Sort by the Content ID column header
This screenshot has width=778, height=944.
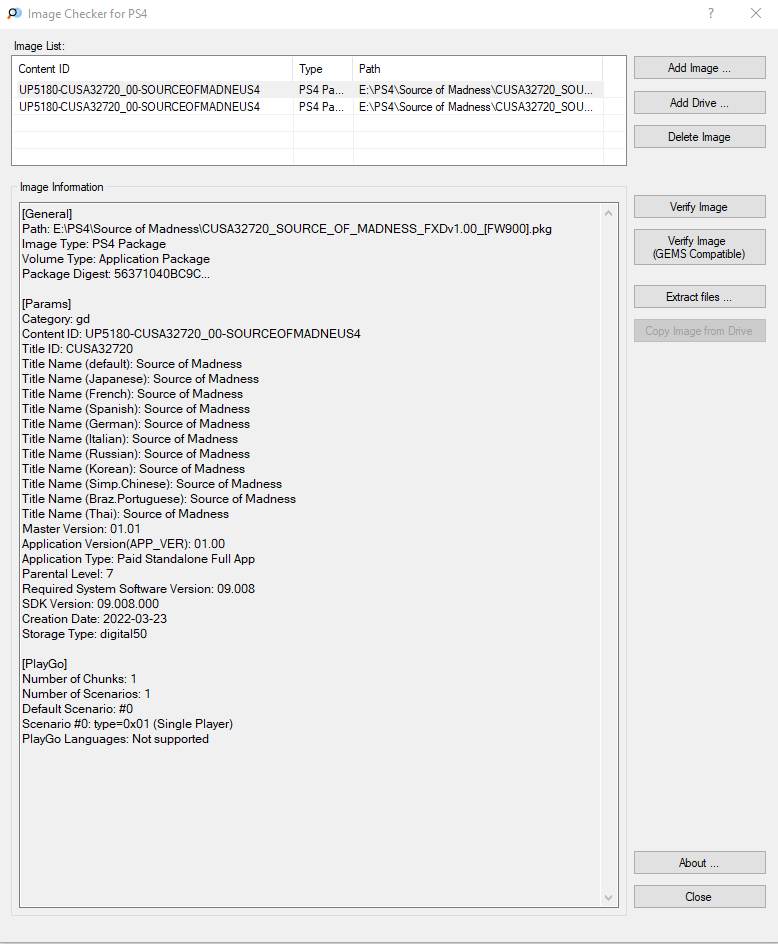pos(152,69)
